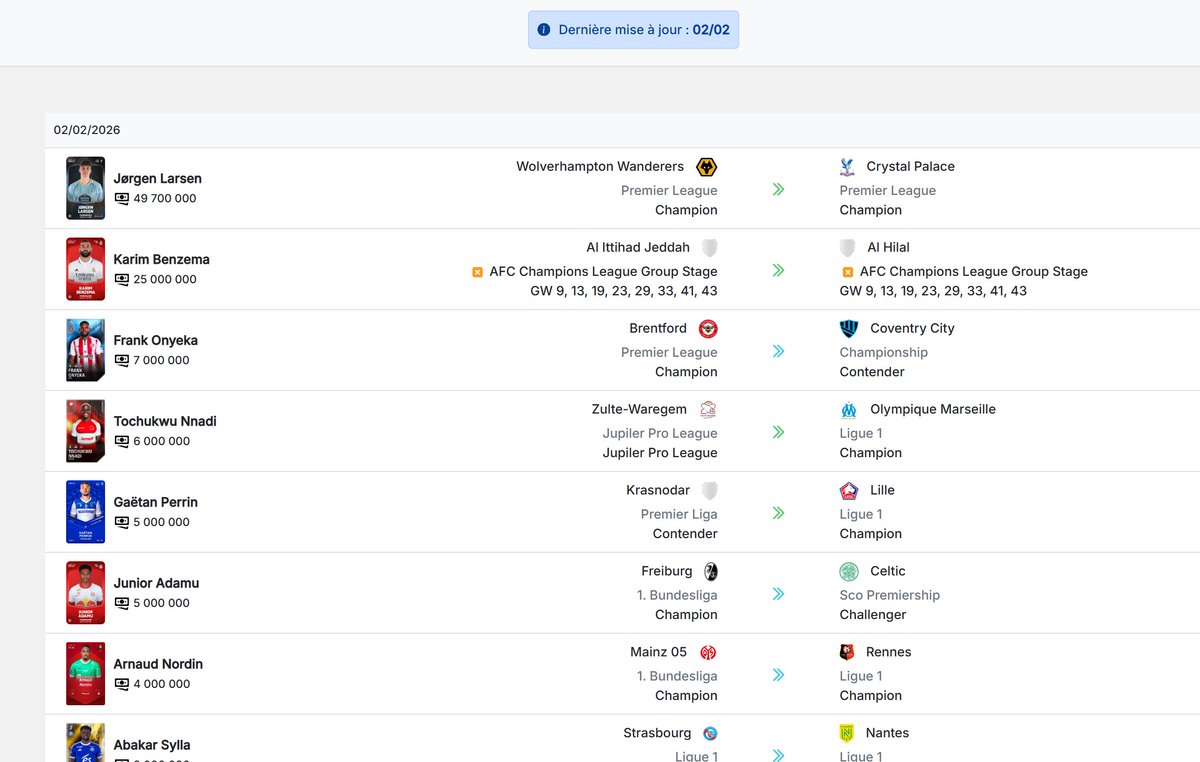Click the Championship league label under Coventry City
Image resolution: width=1200 pixels, height=762 pixels.
(x=884, y=353)
